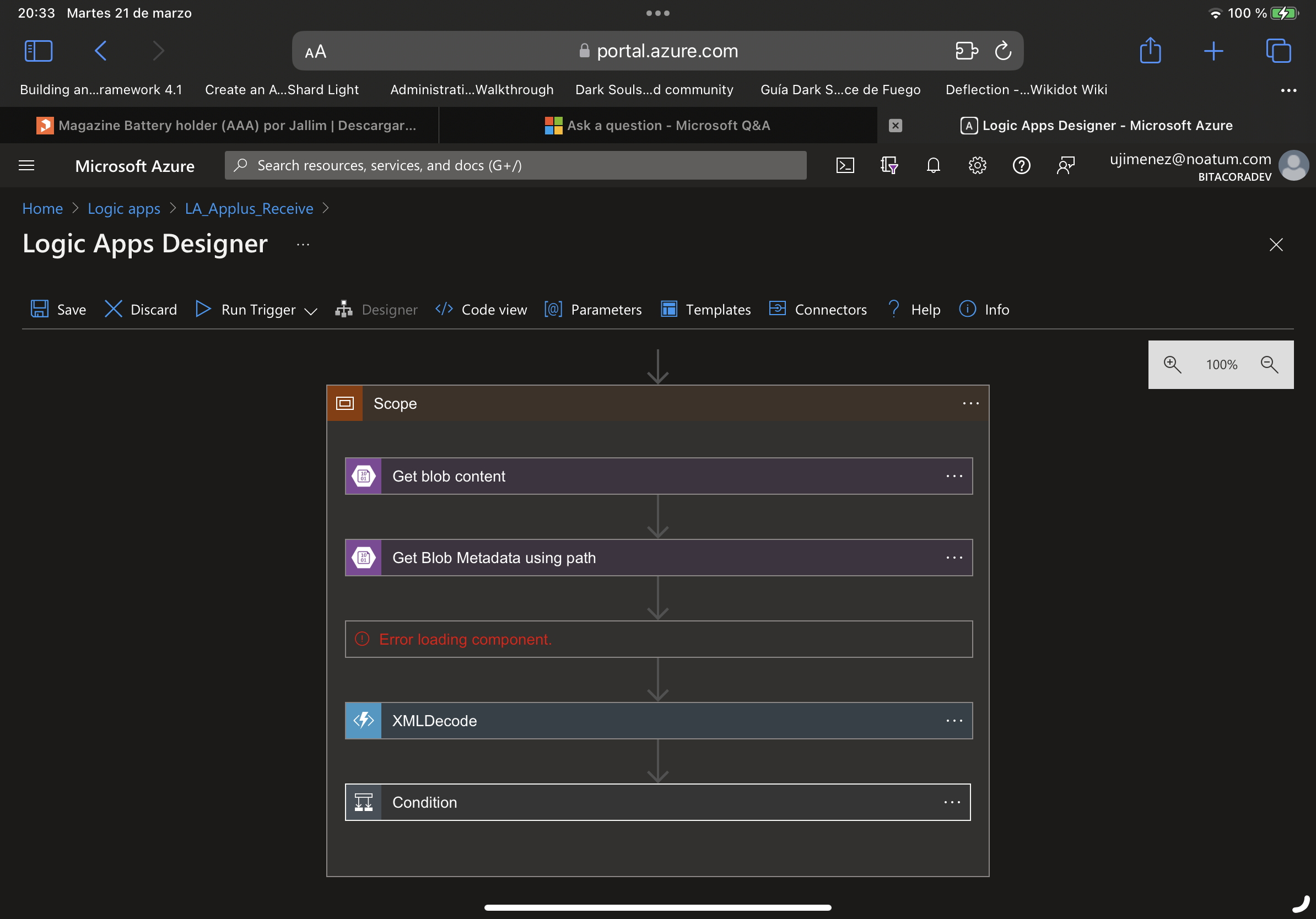Image resolution: width=1316 pixels, height=919 pixels.
Task: Go to Logic apps breadcrumb
Action: (124, 209)
